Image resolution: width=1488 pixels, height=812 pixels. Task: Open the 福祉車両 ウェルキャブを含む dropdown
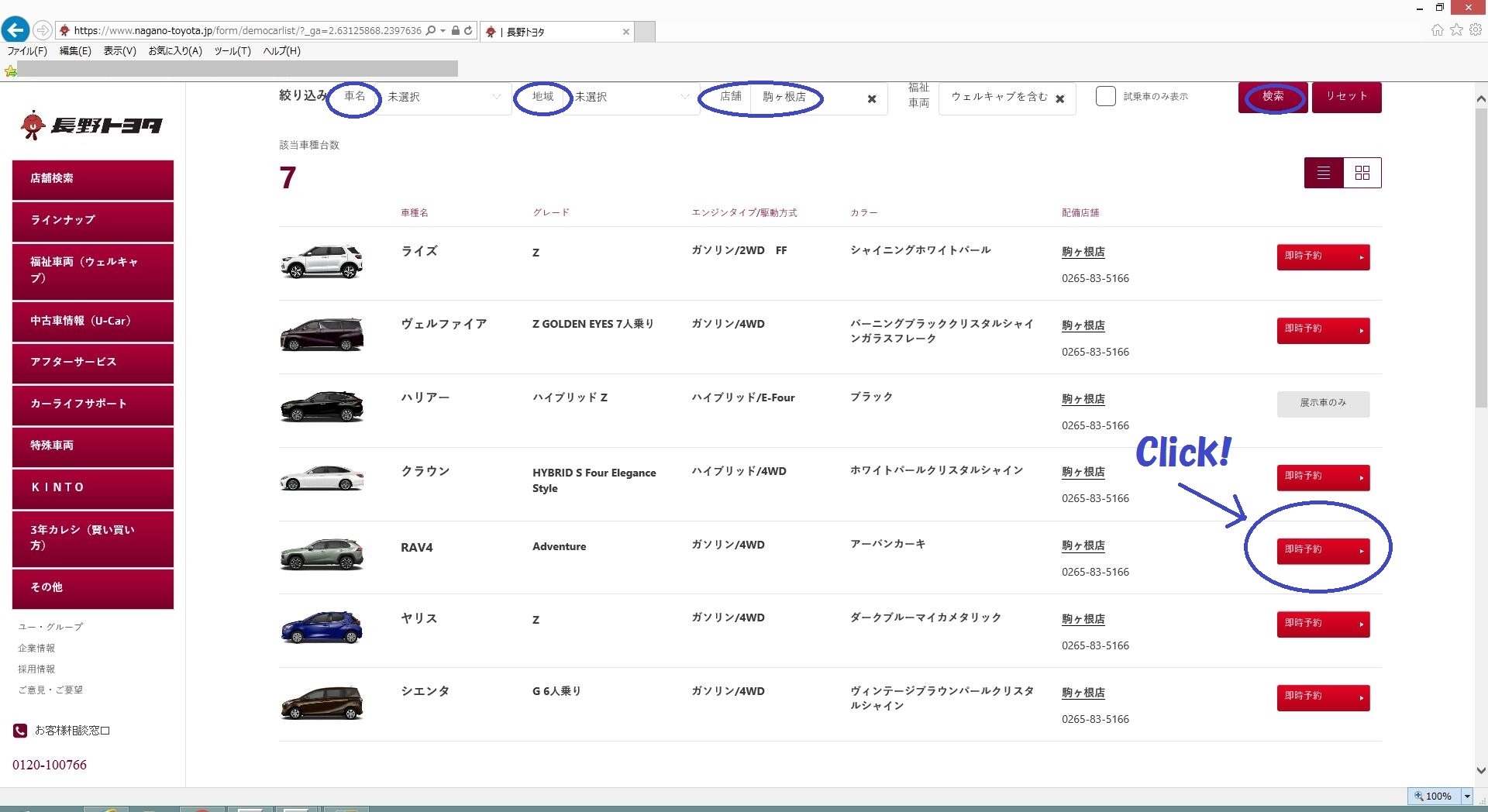coord(1007,98)
